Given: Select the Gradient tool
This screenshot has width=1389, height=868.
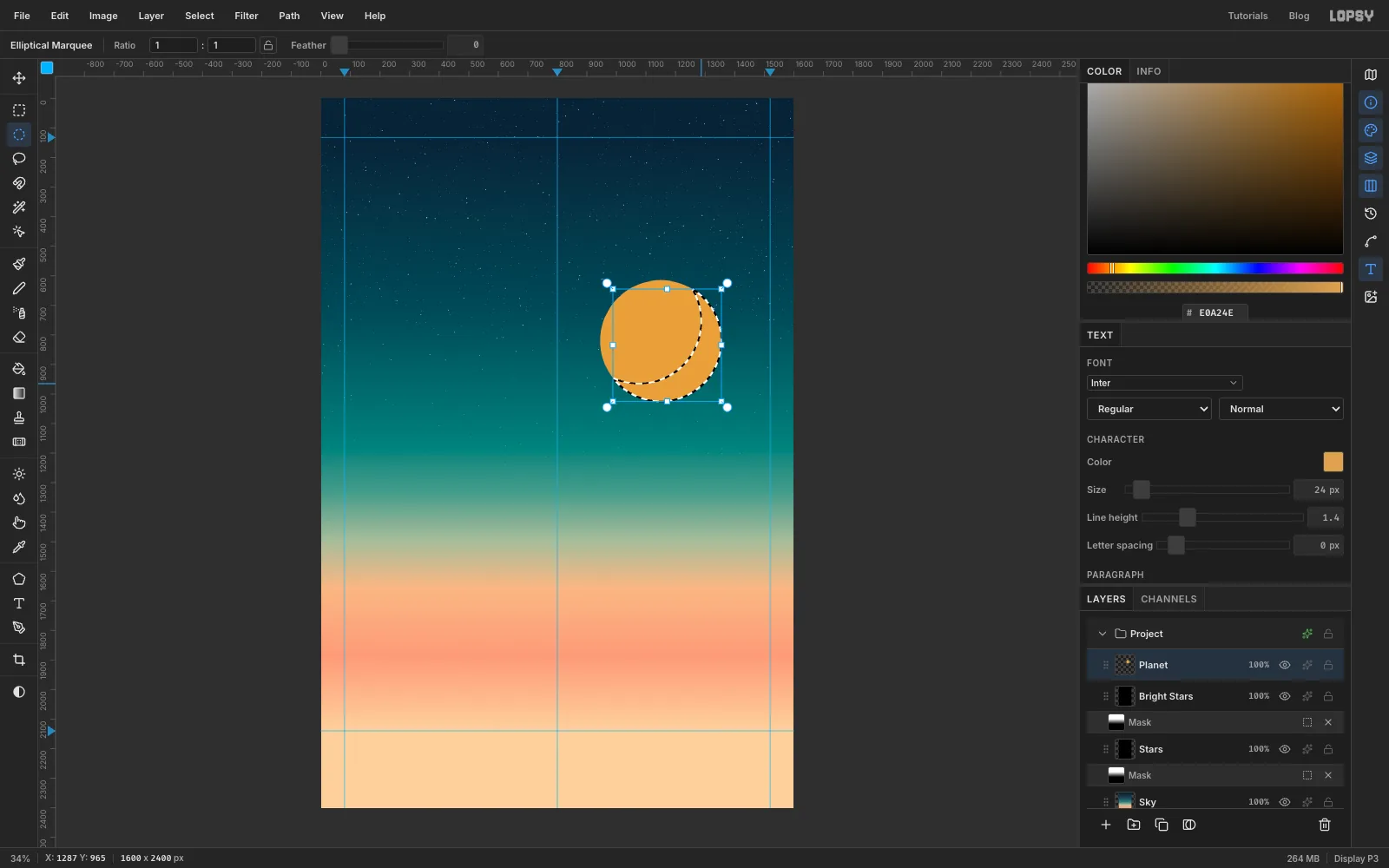Looking at the screenshot, I should click(18, 393).
